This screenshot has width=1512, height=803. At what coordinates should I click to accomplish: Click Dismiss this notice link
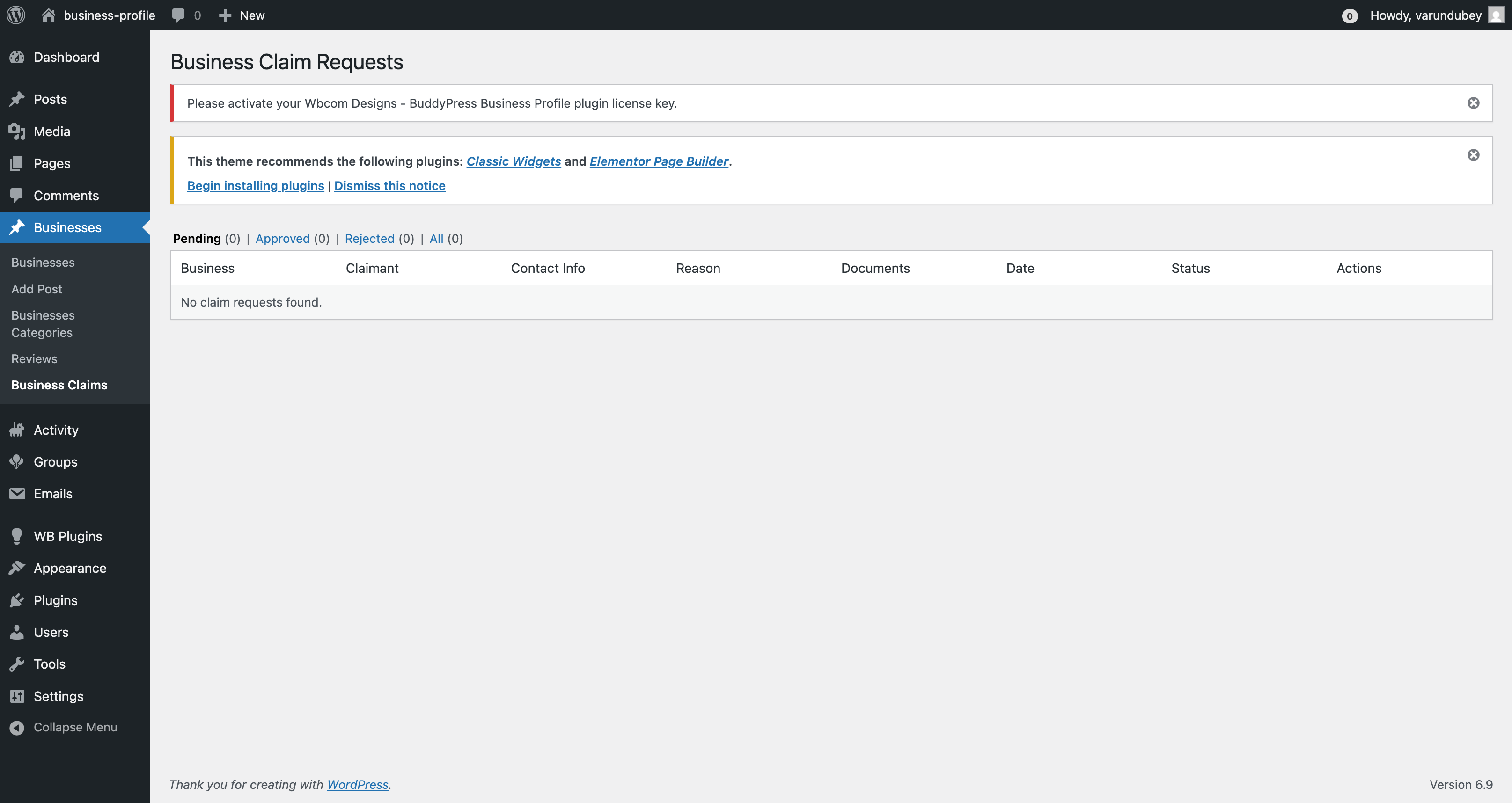[x=390, y=185]
